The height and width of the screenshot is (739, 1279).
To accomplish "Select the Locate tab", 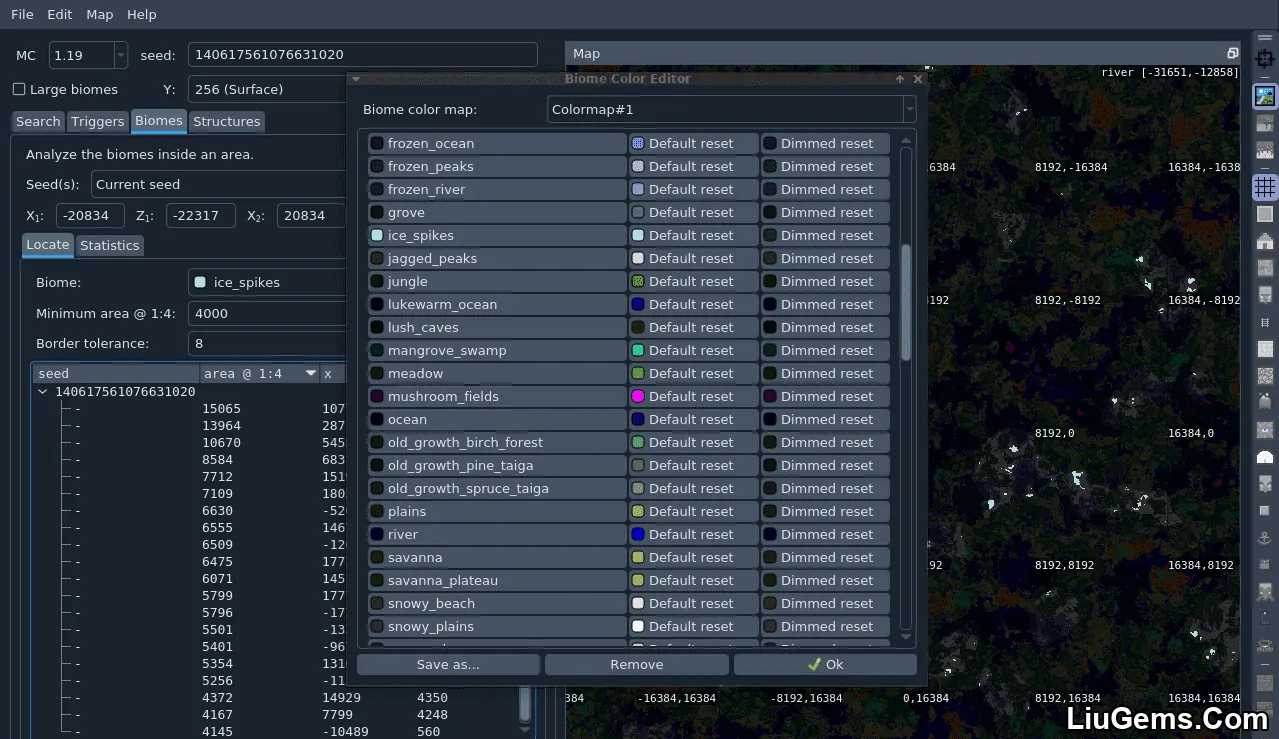I will click(48, 245).
